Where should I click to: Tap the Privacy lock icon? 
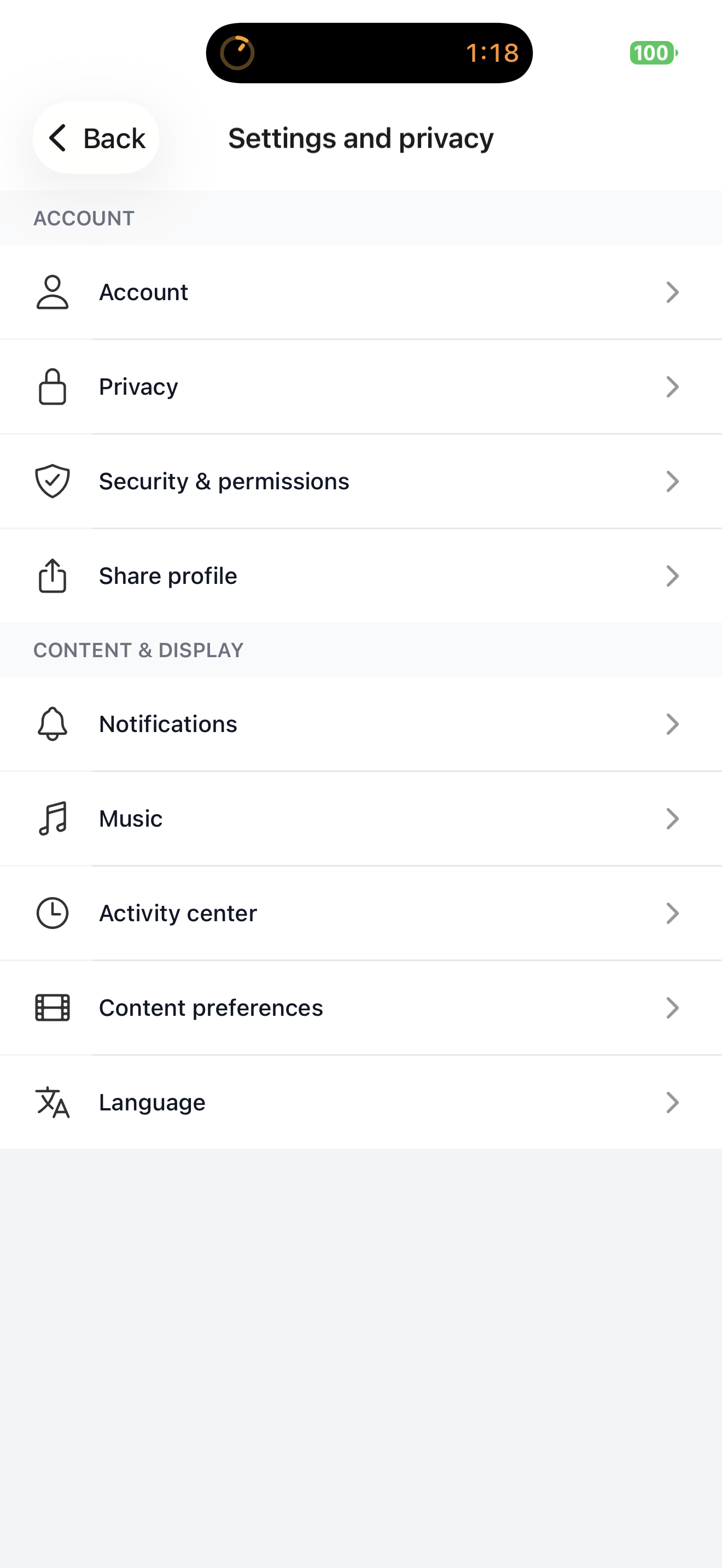coord(53,387)
